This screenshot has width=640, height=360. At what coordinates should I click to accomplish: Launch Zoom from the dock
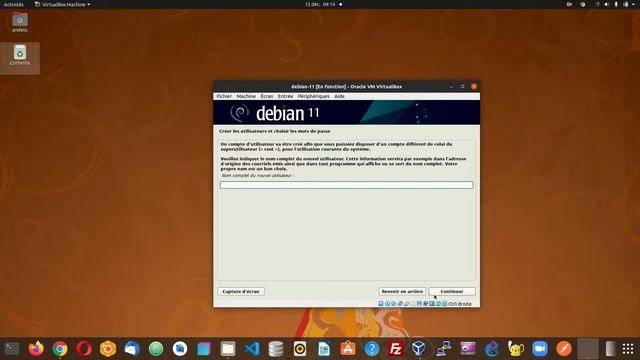point(540,349)
